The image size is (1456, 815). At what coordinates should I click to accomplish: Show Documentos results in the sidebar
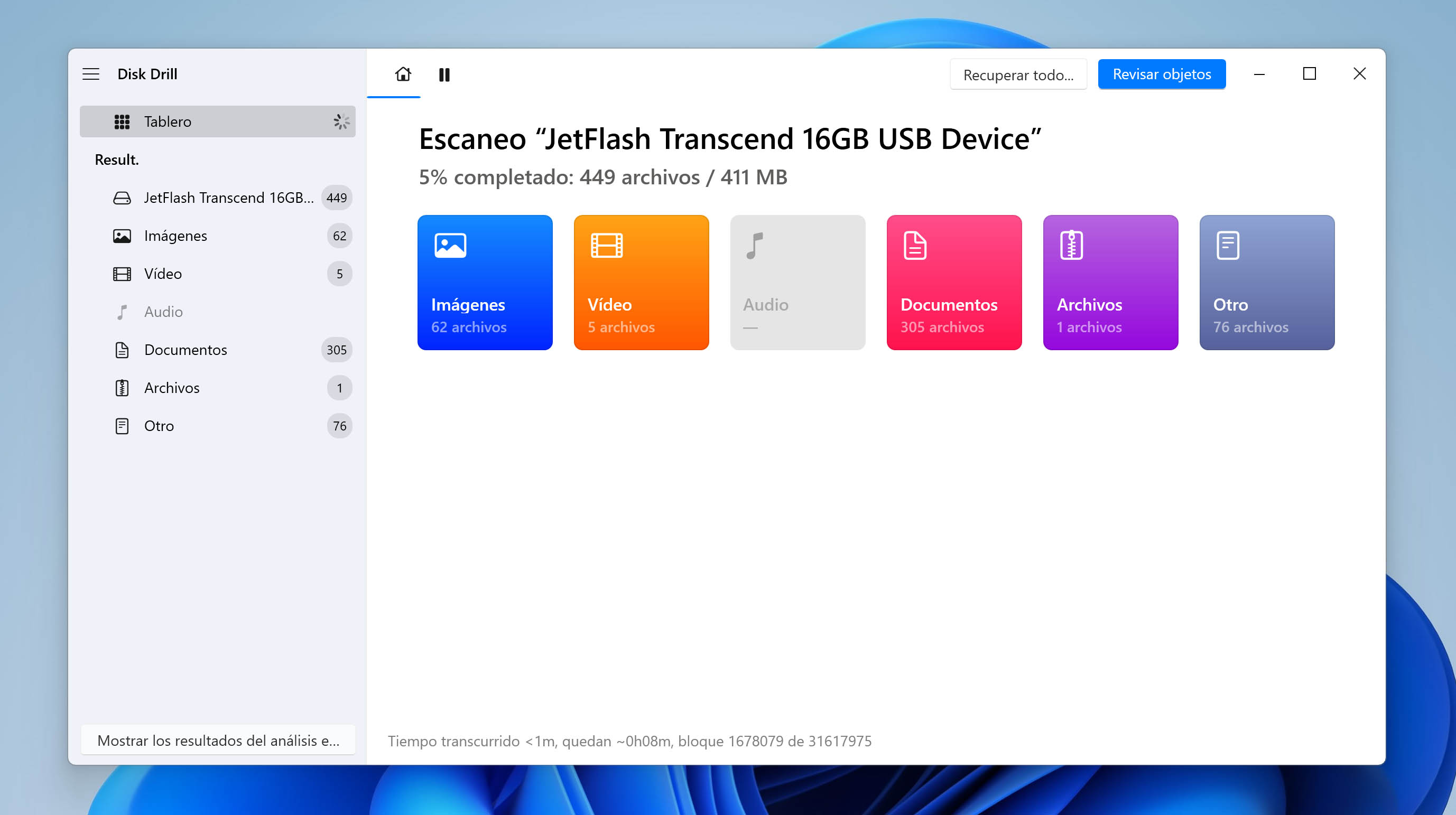218,350
